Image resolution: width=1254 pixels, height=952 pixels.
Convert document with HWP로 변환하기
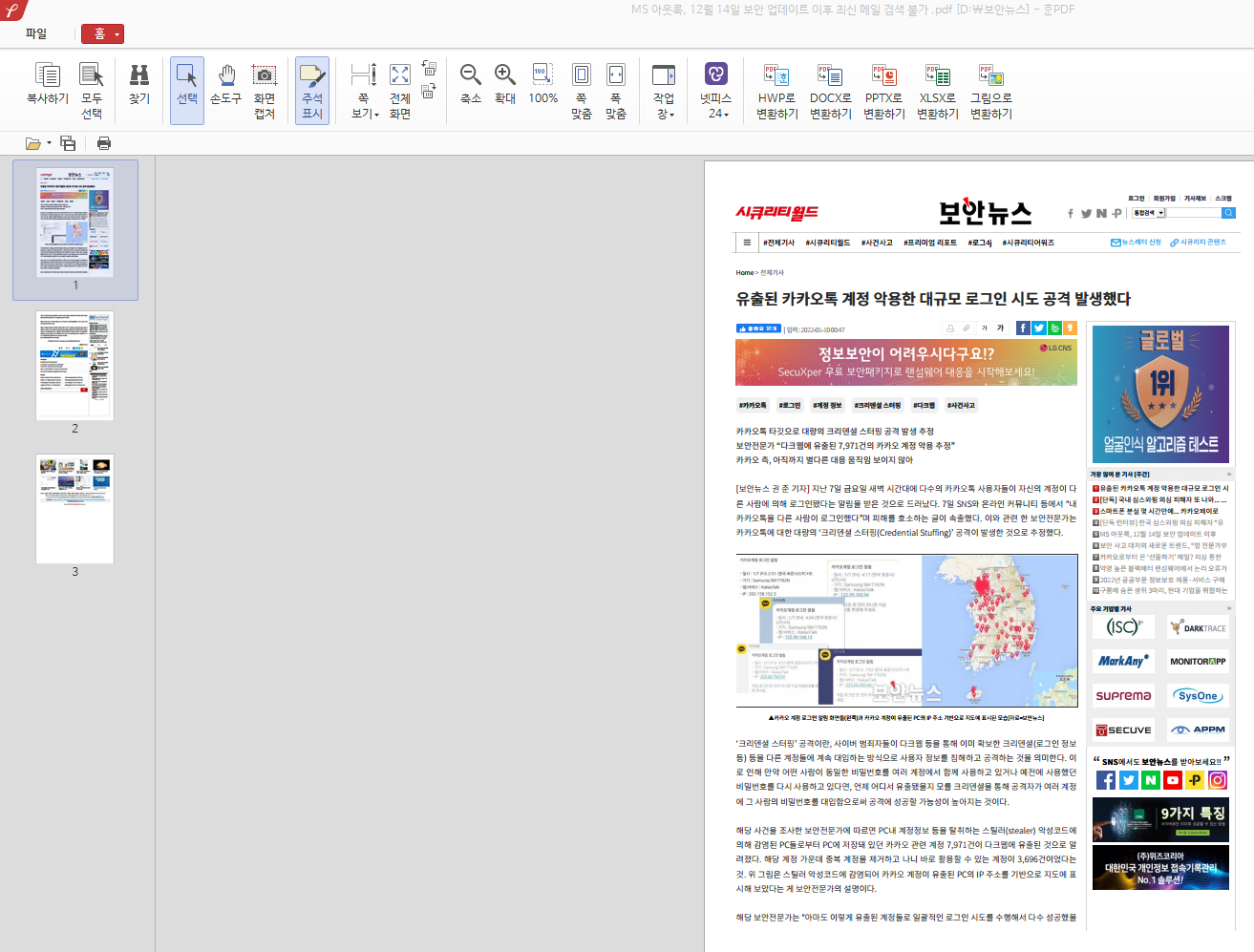click(x=777, y=91)
